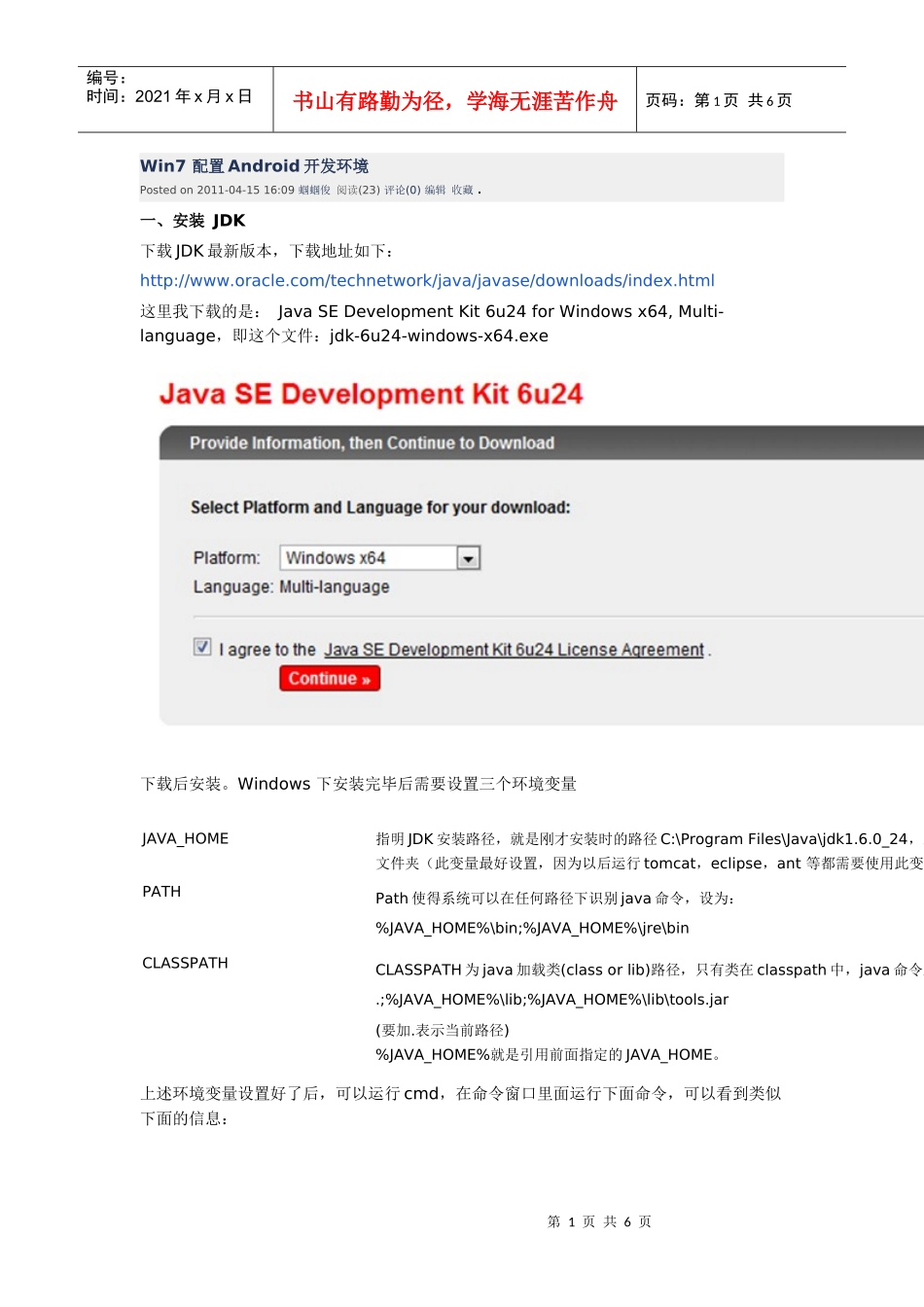The image size is (924, 1307).
Task: Click the .;%JAVA_HOME%\lib;%JAVA_HOME%\lib\tools.jar value
Action: [551, 1000]
